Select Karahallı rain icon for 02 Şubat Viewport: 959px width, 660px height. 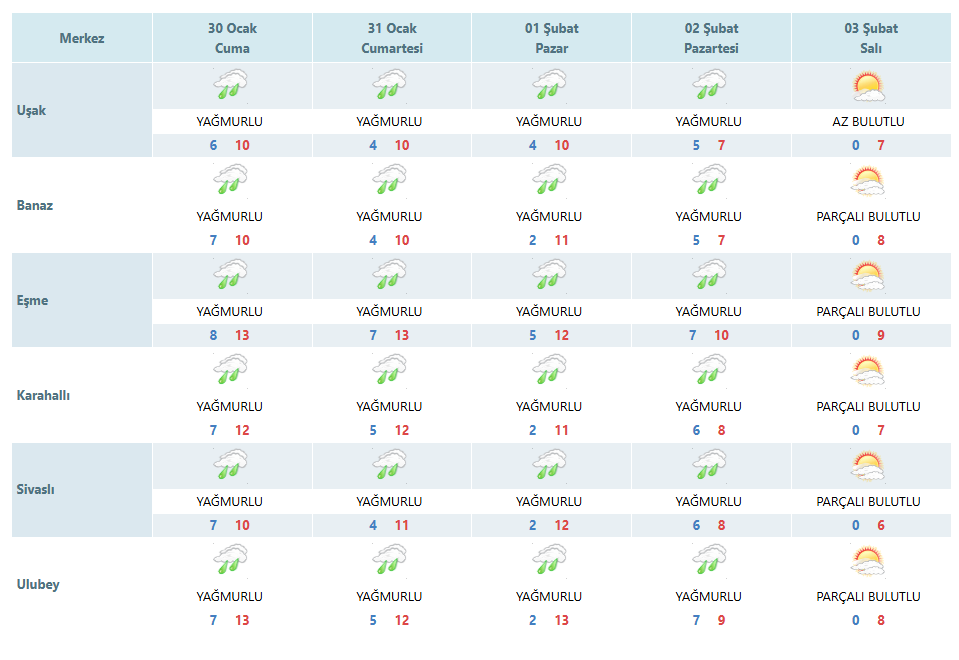[709, 369]
